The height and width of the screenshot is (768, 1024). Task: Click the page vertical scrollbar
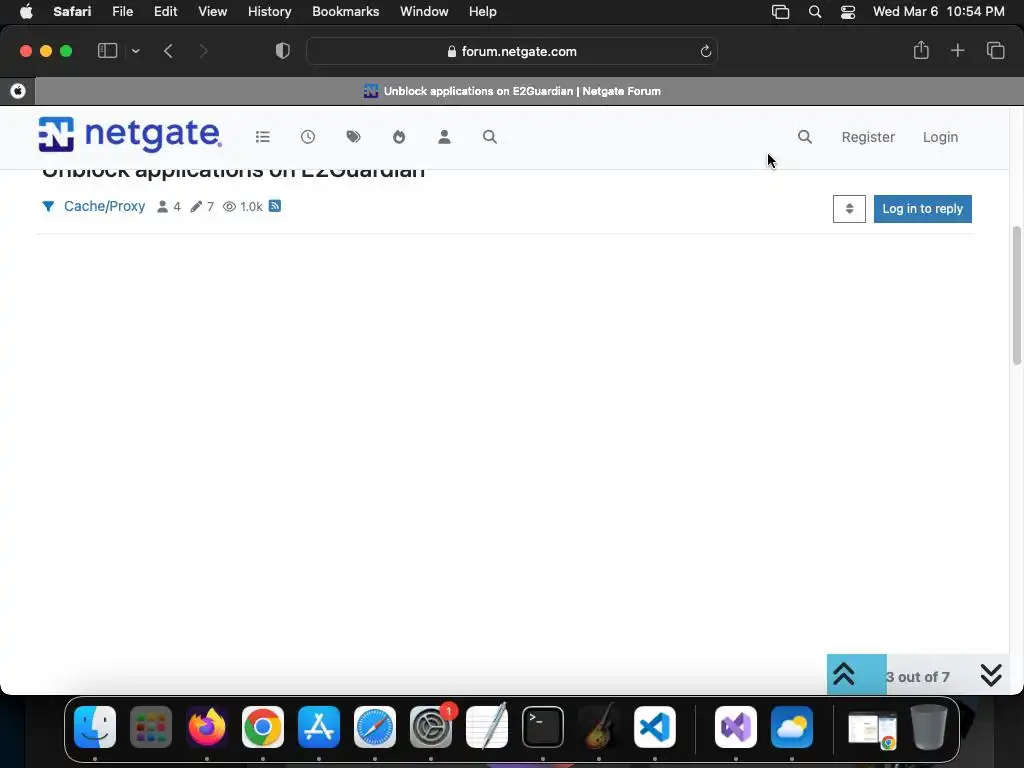coord(1017,295)
